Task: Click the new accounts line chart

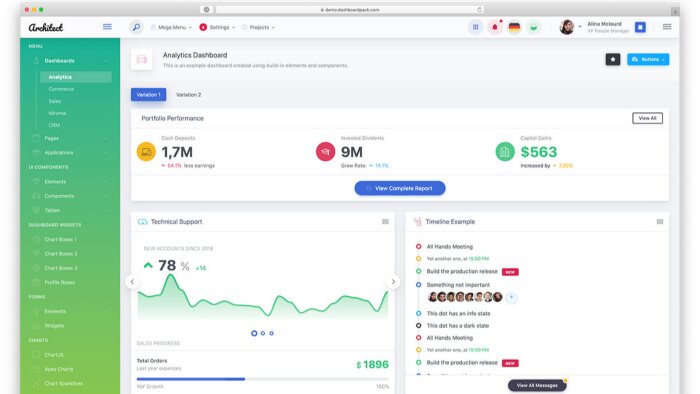Action: click(x=262, y=296)
